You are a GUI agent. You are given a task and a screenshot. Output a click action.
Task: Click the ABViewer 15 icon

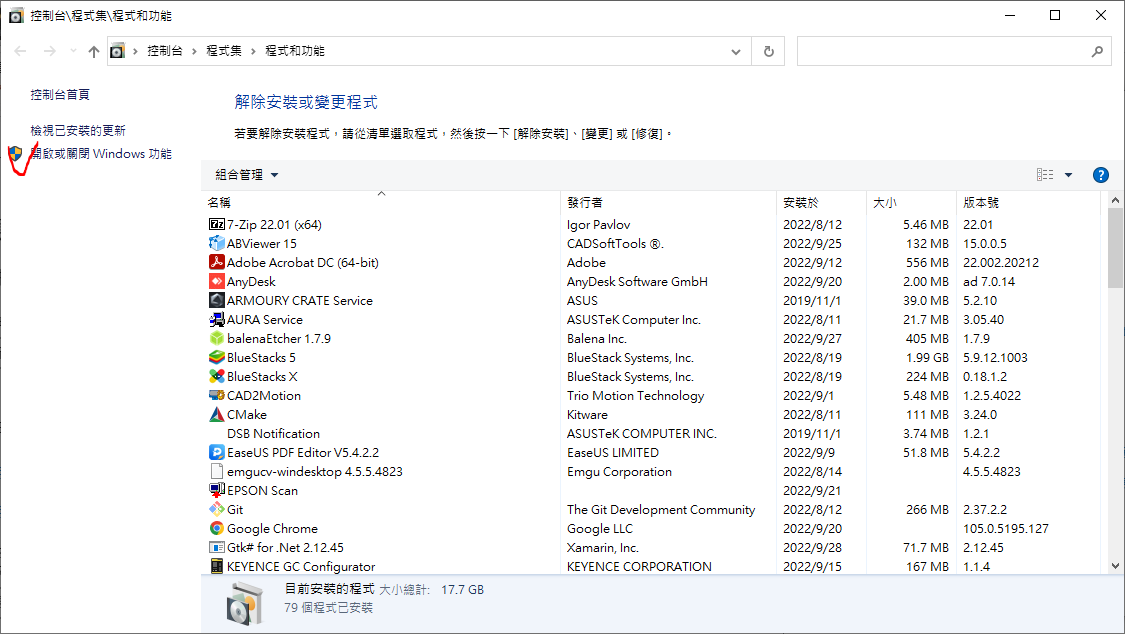click(217, 243)
